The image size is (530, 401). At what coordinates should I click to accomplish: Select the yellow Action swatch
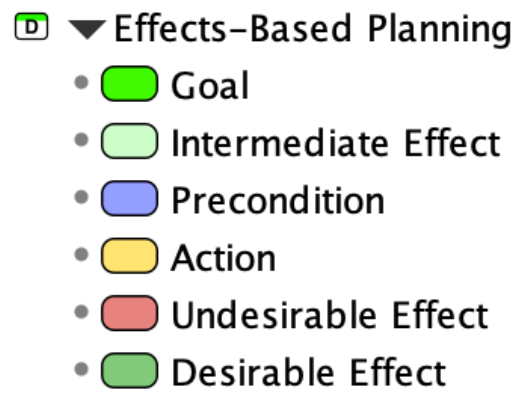[x=129, y=256]
